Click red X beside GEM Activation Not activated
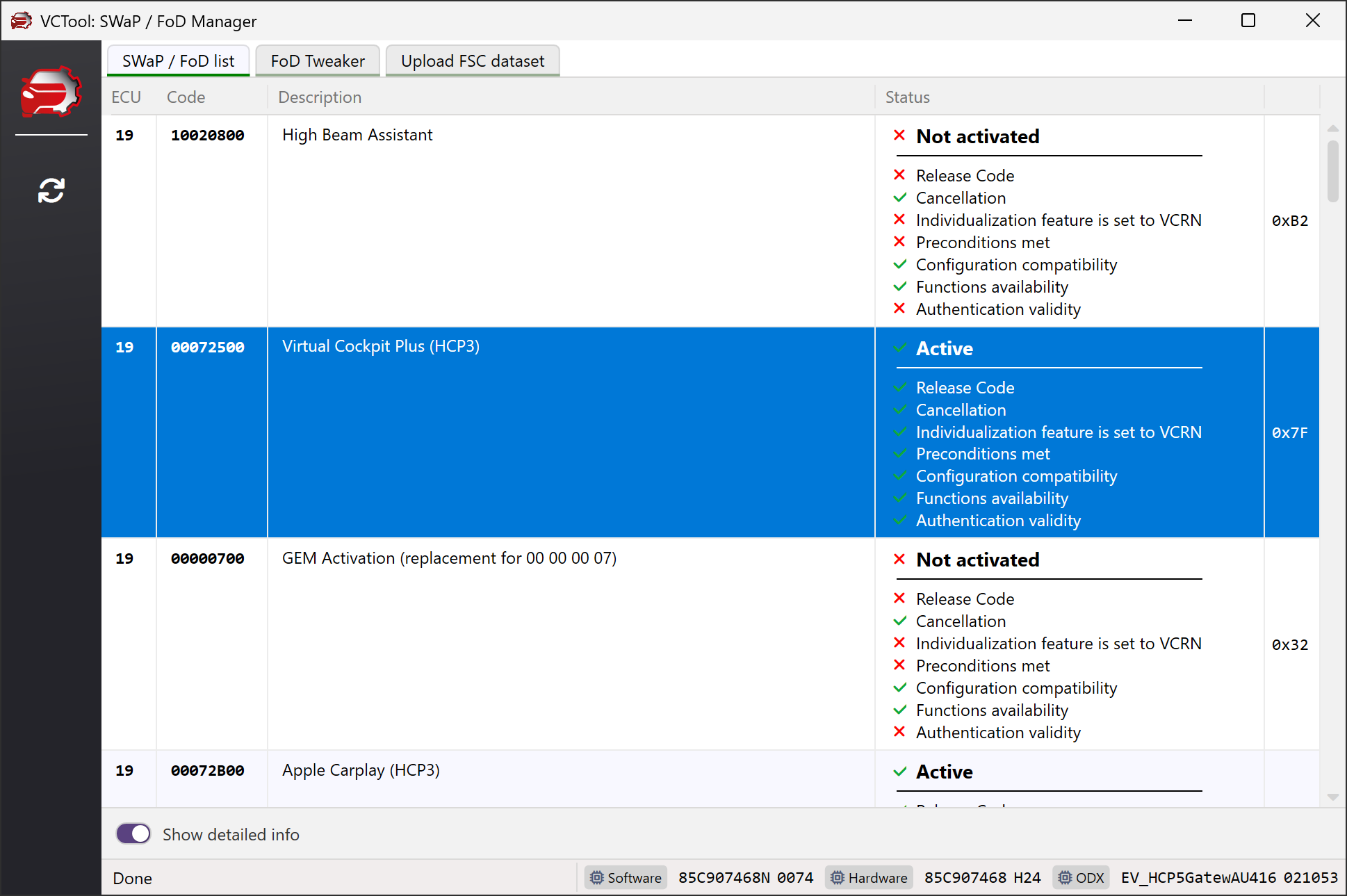The image size is (1347, 896). point(899,559)
